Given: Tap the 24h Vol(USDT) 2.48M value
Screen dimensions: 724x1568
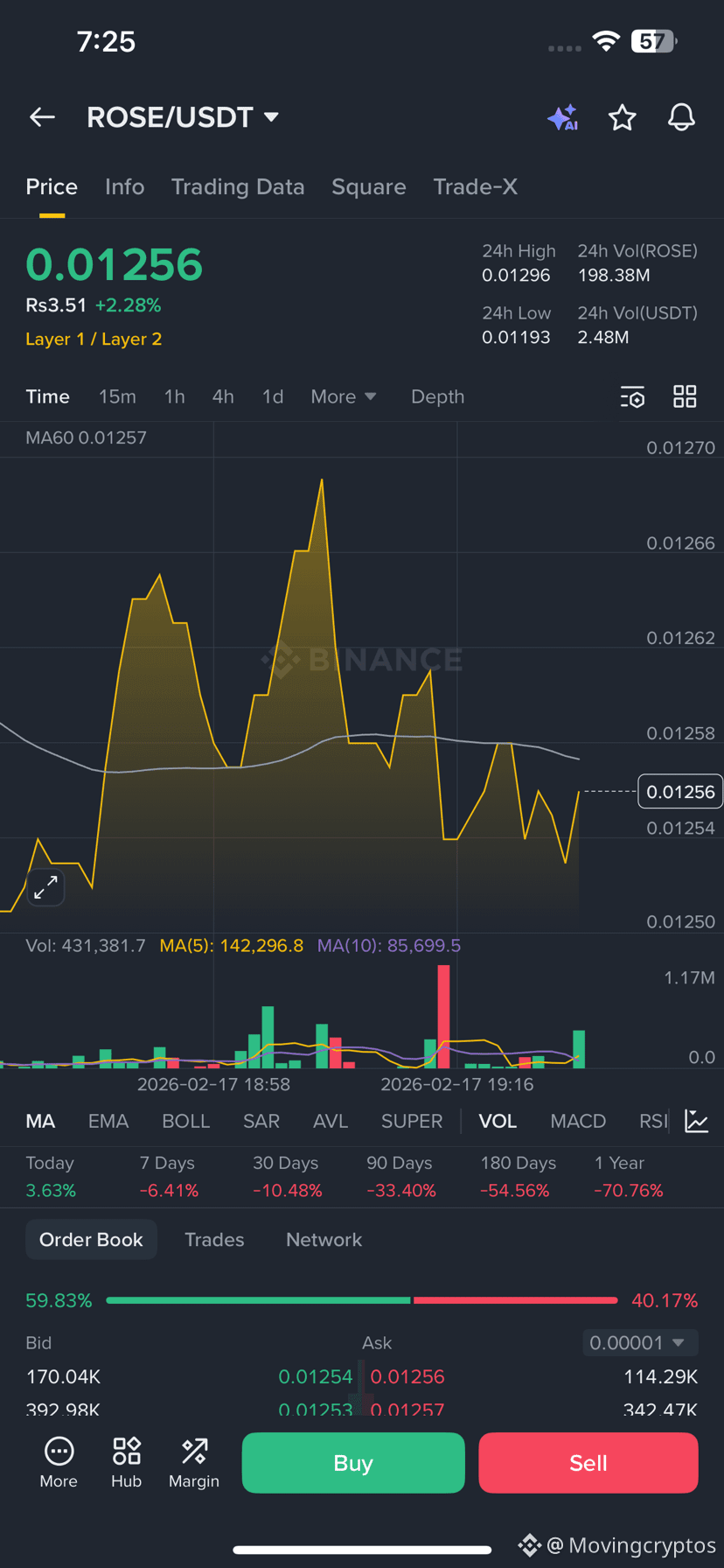Looking at the screenshot, I should pyautogui.click(x=603, y=338).
